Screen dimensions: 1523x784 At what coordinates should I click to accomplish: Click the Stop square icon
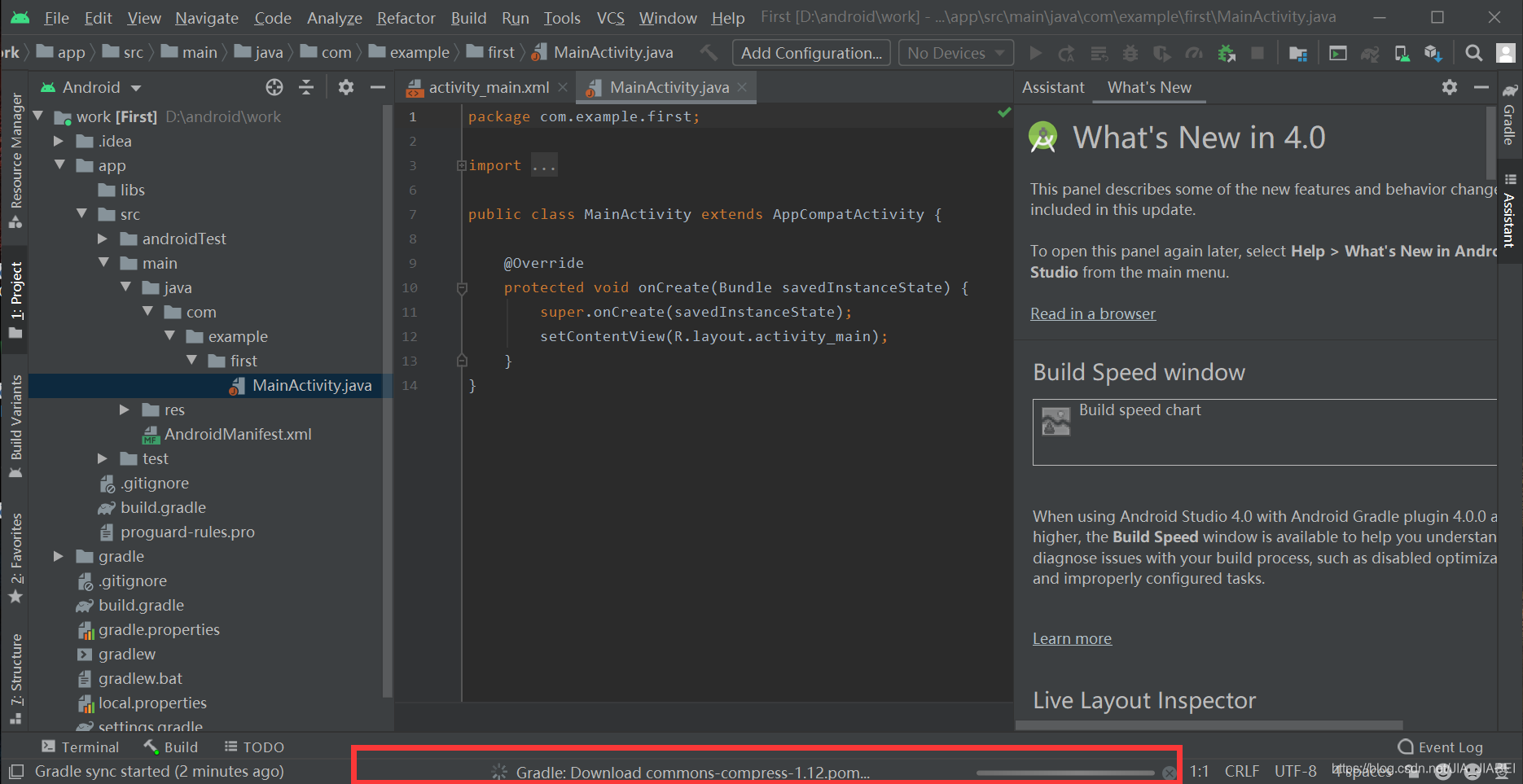(1257, 53)
